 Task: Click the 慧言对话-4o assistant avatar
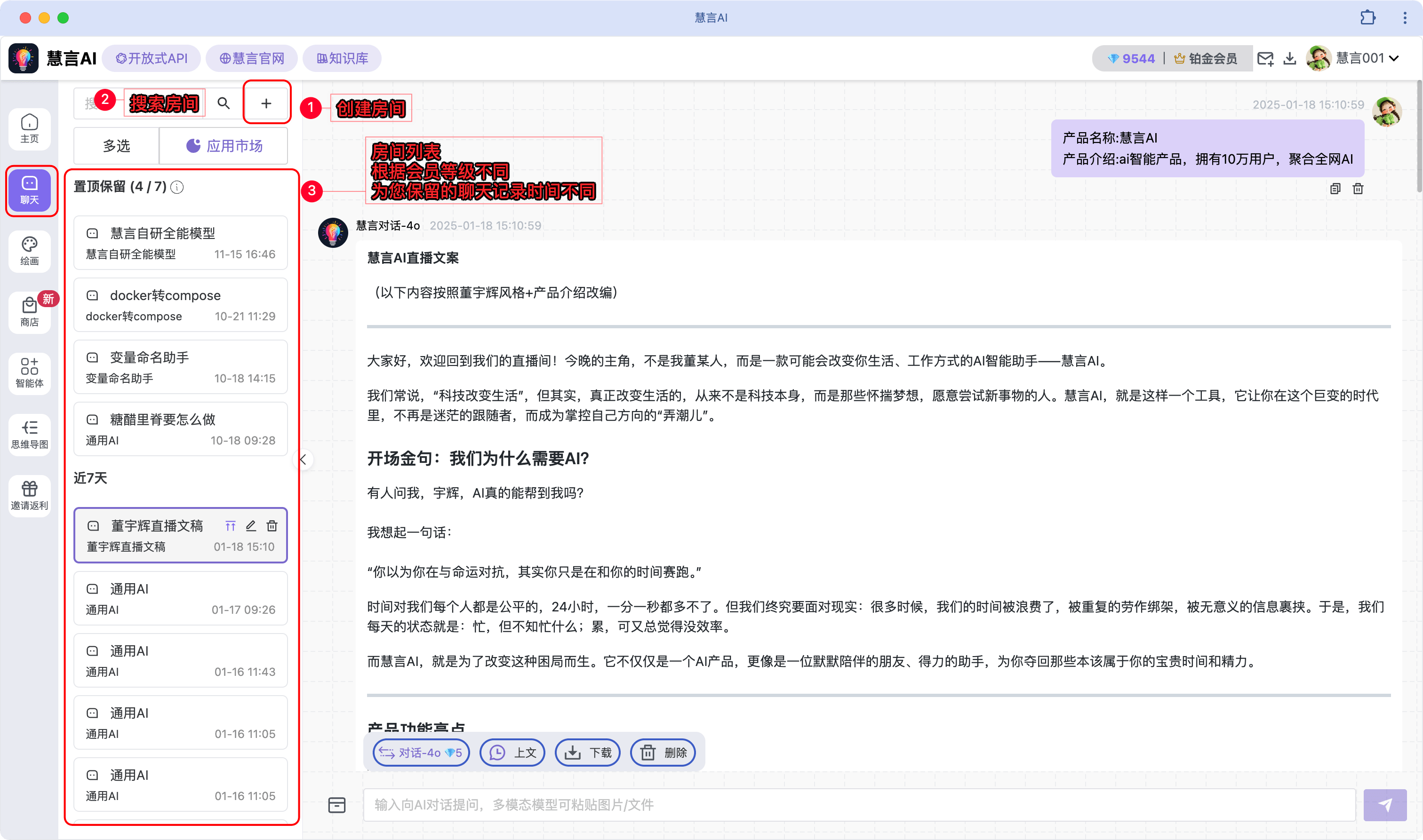333,233
